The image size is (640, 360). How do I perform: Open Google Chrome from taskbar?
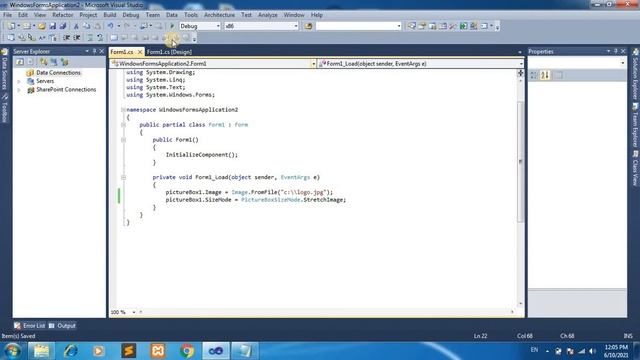(187, 351)
